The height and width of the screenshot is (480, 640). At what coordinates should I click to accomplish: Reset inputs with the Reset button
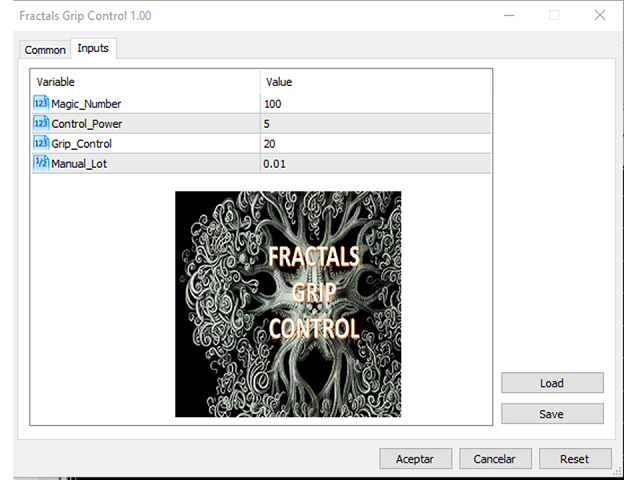pyautogui.click(x=574, y=459)
